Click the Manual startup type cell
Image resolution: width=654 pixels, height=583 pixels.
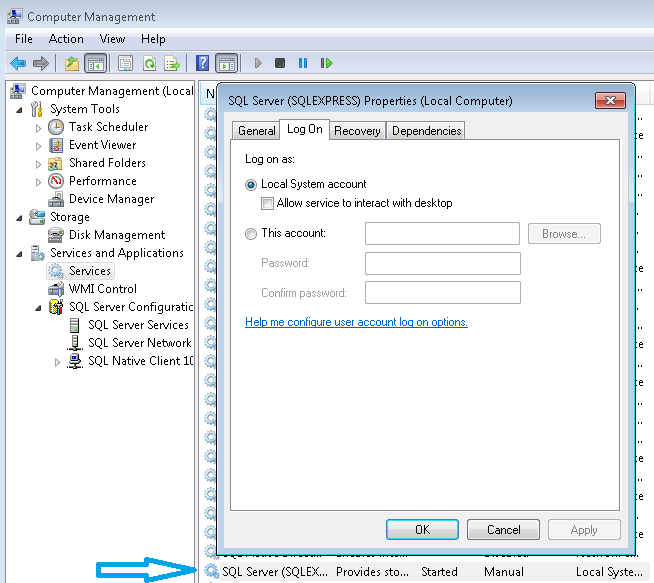click(x=504, y=572)
